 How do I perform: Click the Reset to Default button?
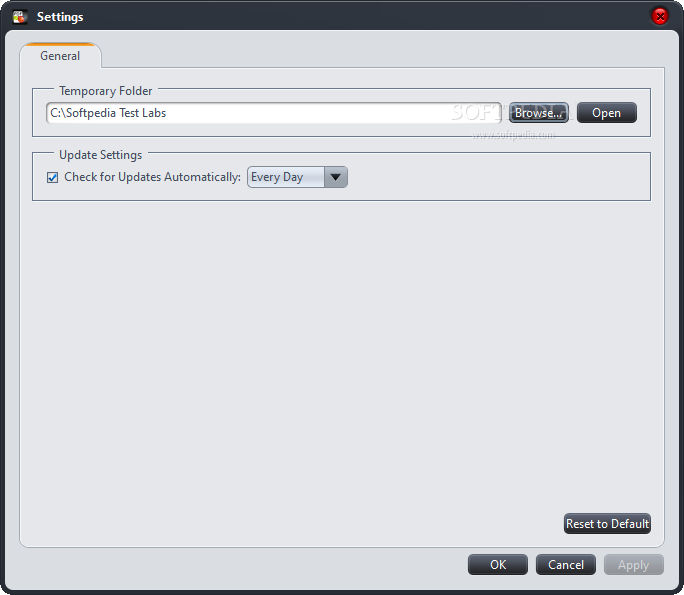coord(607,523)
